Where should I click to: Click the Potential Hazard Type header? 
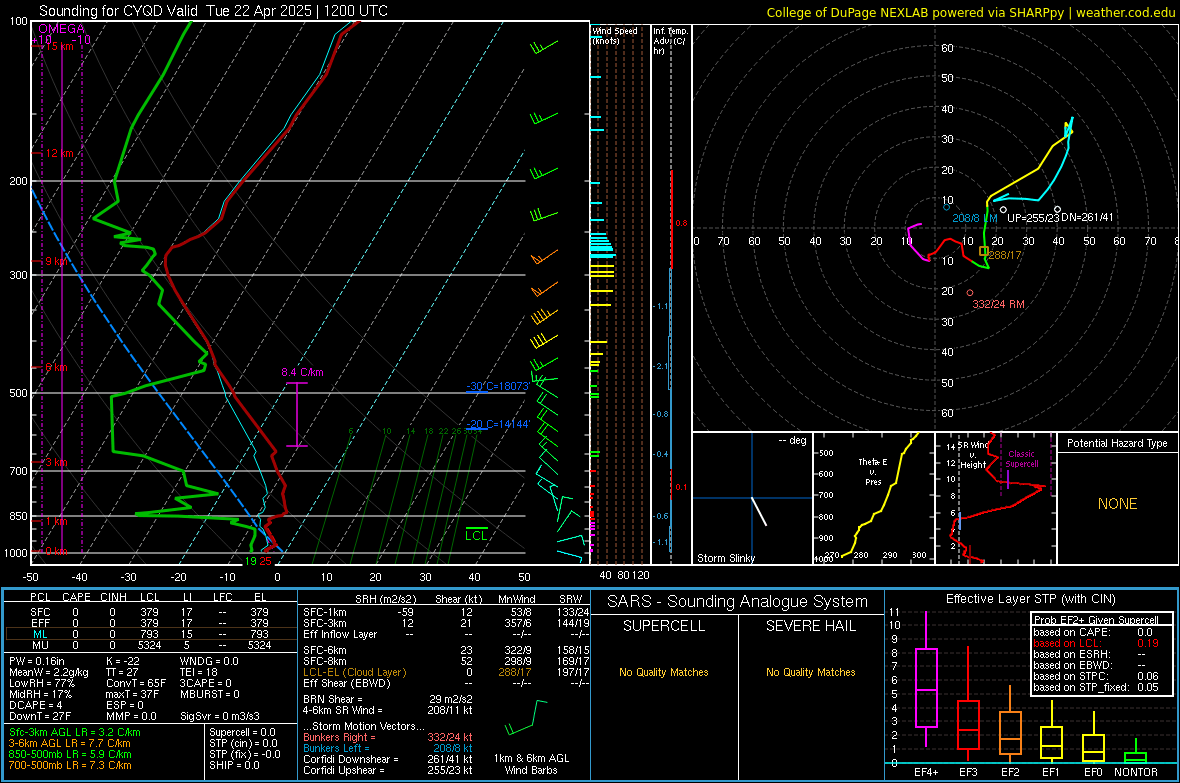tap(1117, 443)
